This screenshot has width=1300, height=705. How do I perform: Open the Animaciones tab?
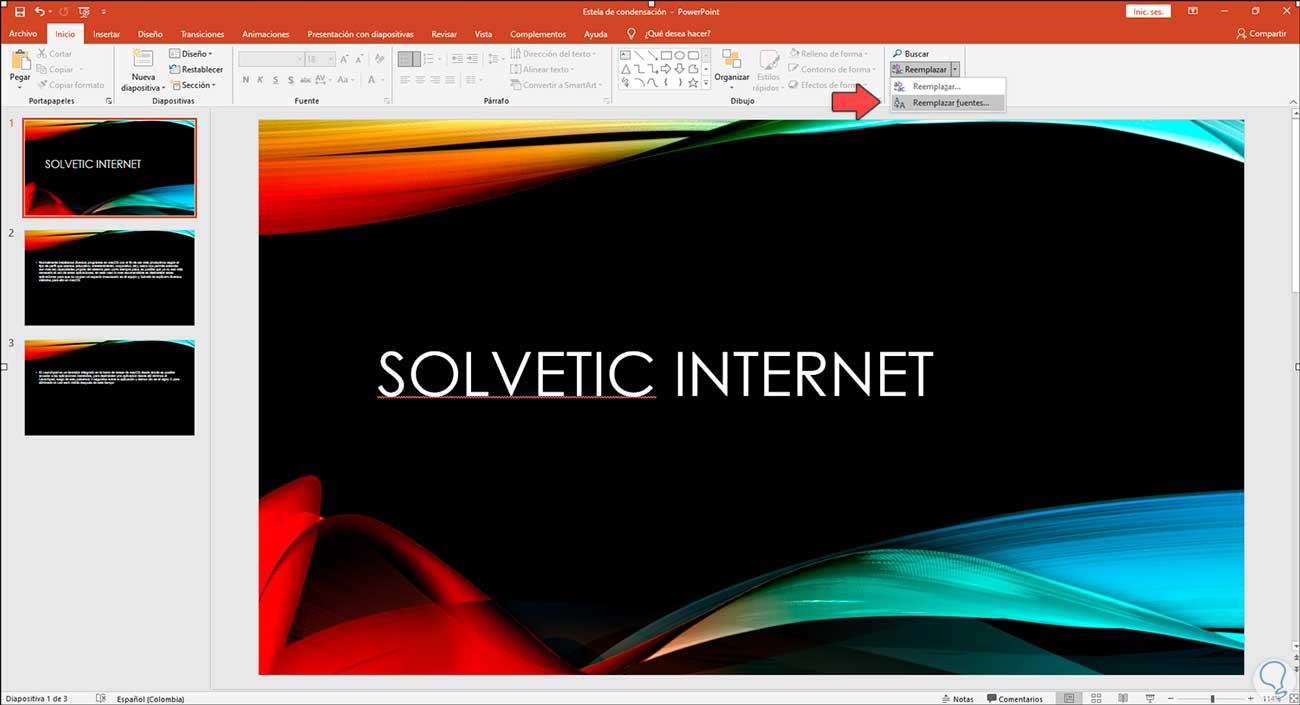[266, 34]
